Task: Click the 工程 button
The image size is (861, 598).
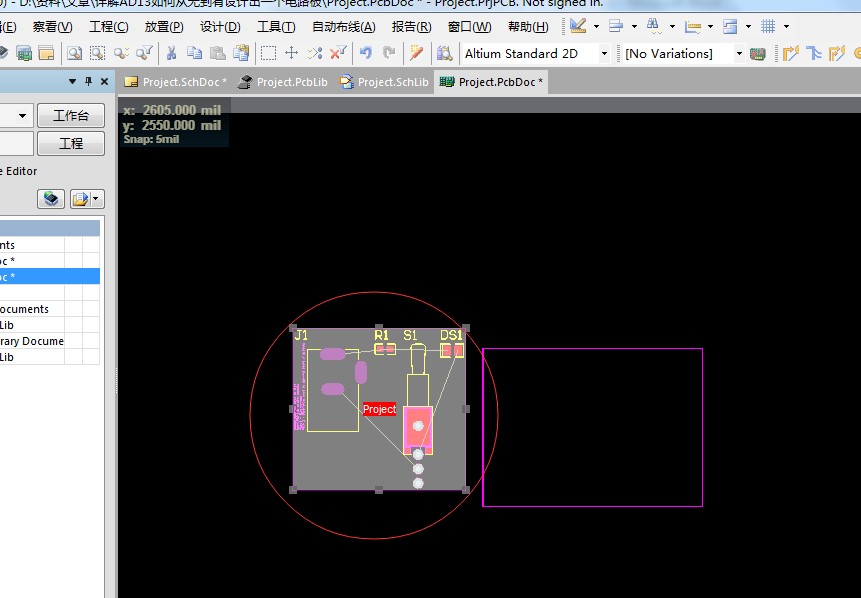Action: pos(71,143)
